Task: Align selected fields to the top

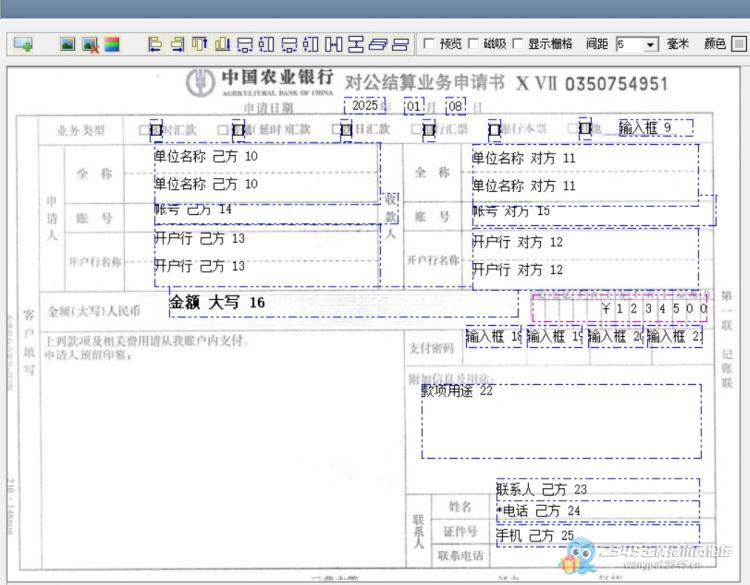Action: [x=199, y=44]
